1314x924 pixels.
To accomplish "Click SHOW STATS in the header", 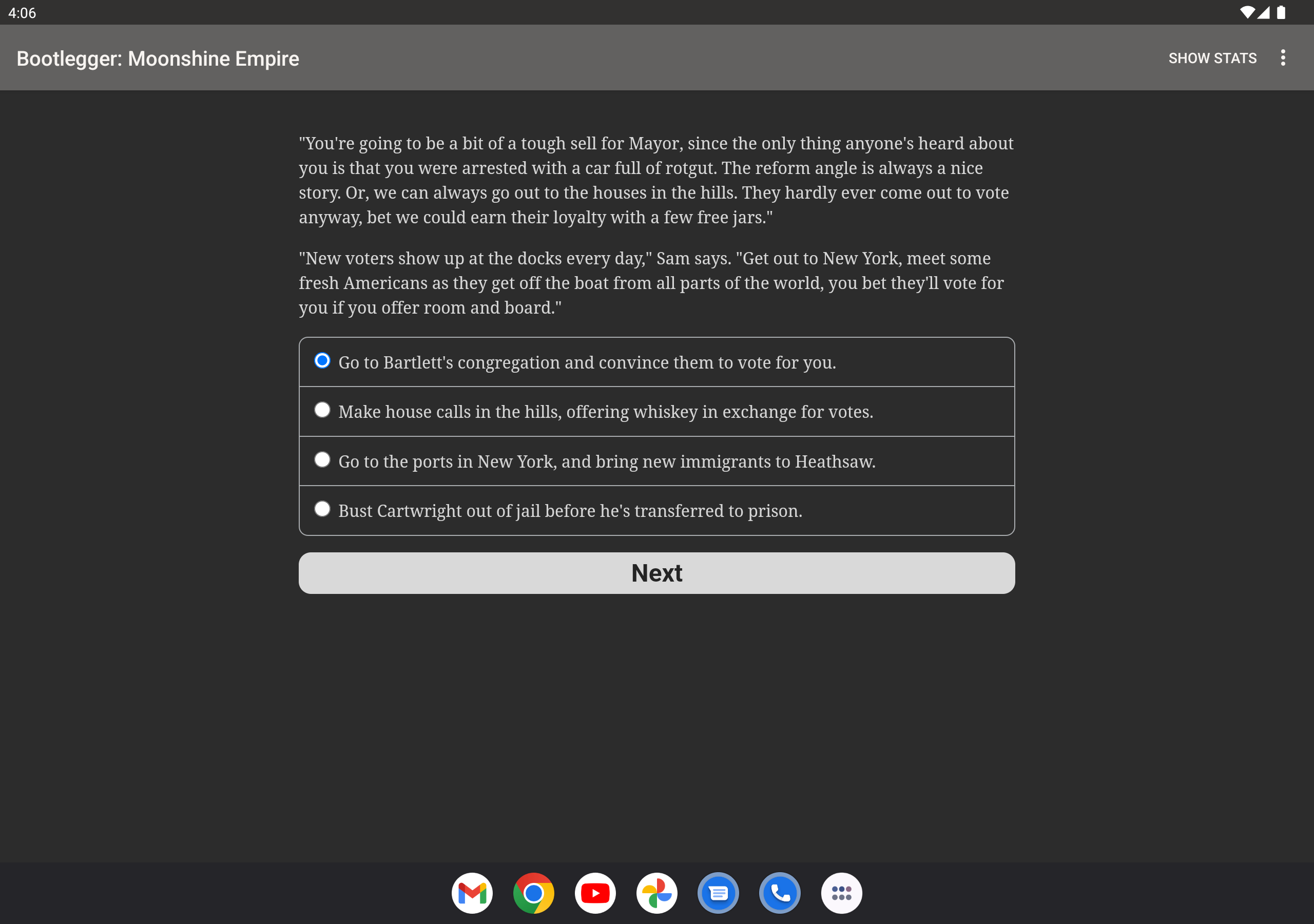I will coord(1212,58).
